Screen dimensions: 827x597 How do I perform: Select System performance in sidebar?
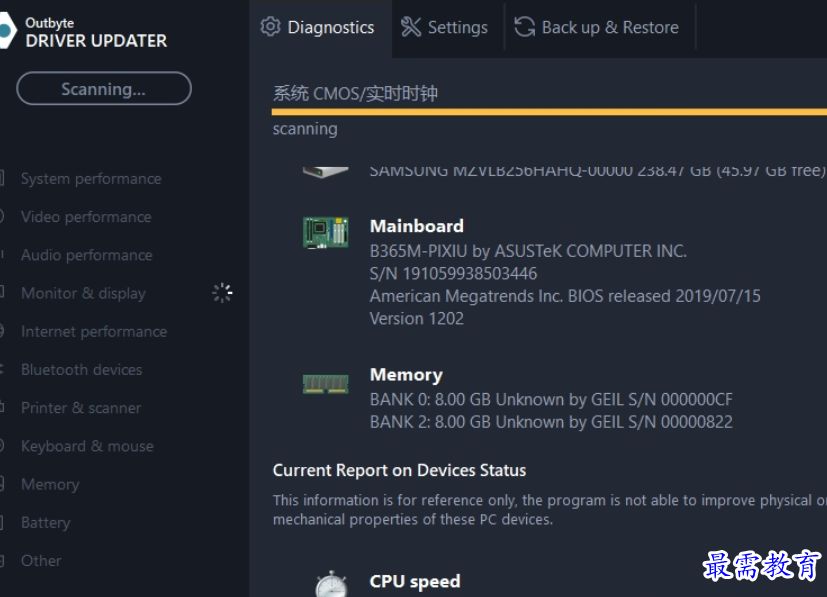pos(91,179)
